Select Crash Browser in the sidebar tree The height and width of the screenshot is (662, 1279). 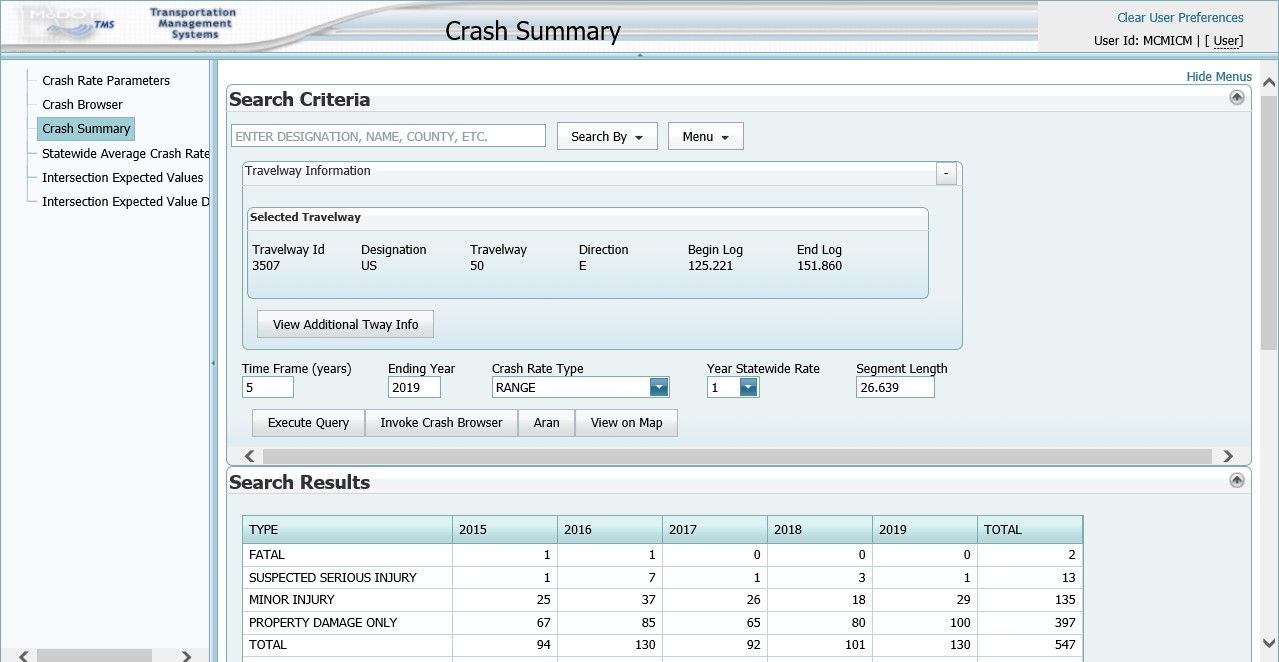(82, 105)
